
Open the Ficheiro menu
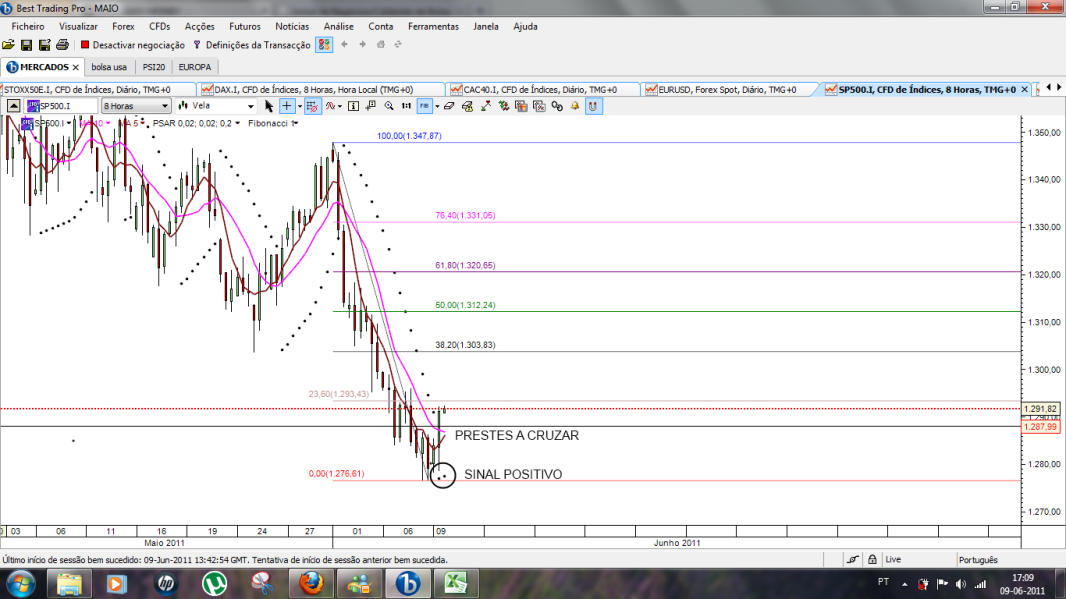pos(28,27)
